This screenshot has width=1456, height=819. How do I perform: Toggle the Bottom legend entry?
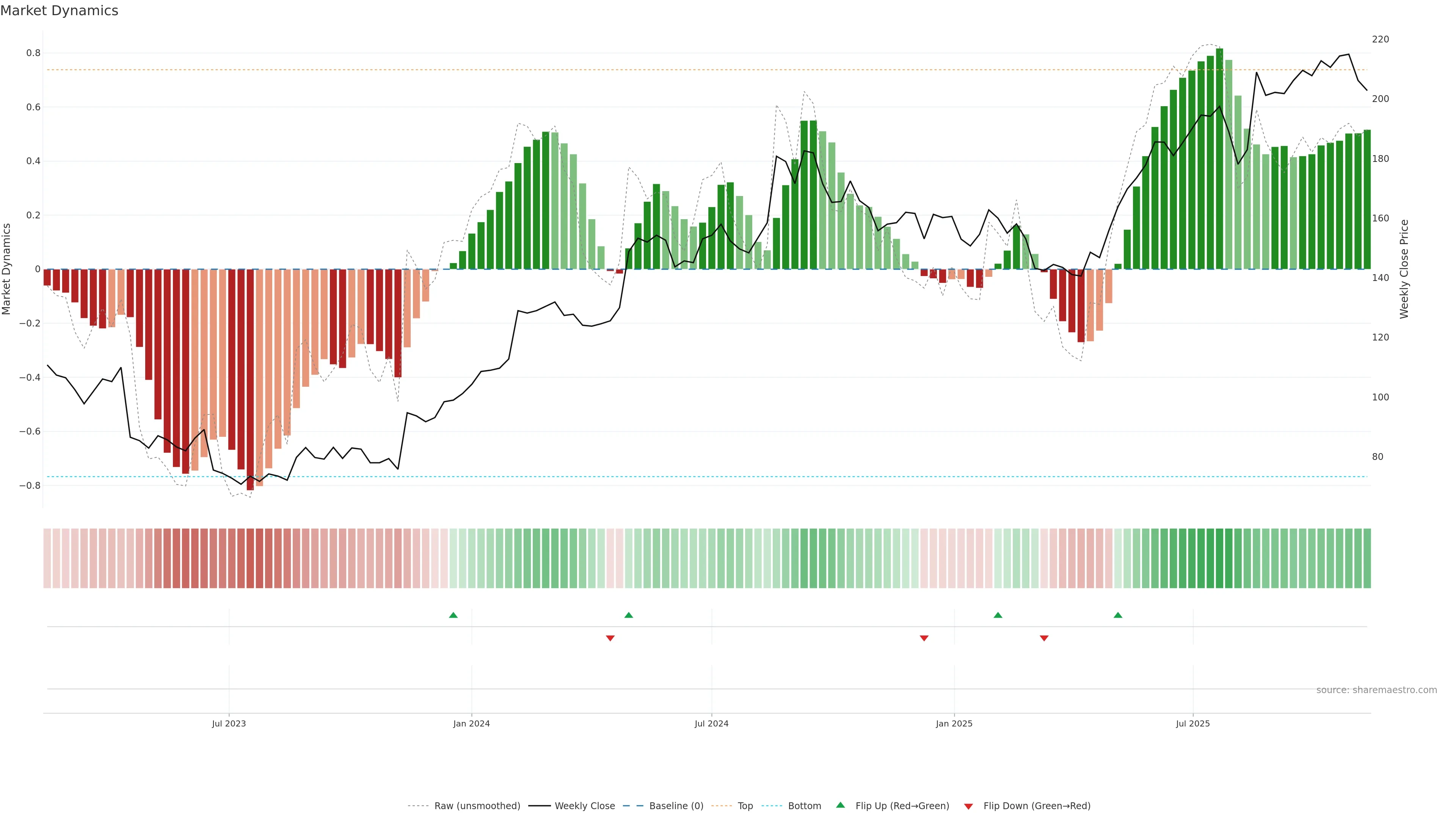pyautogui.click(x=804, y=805)
